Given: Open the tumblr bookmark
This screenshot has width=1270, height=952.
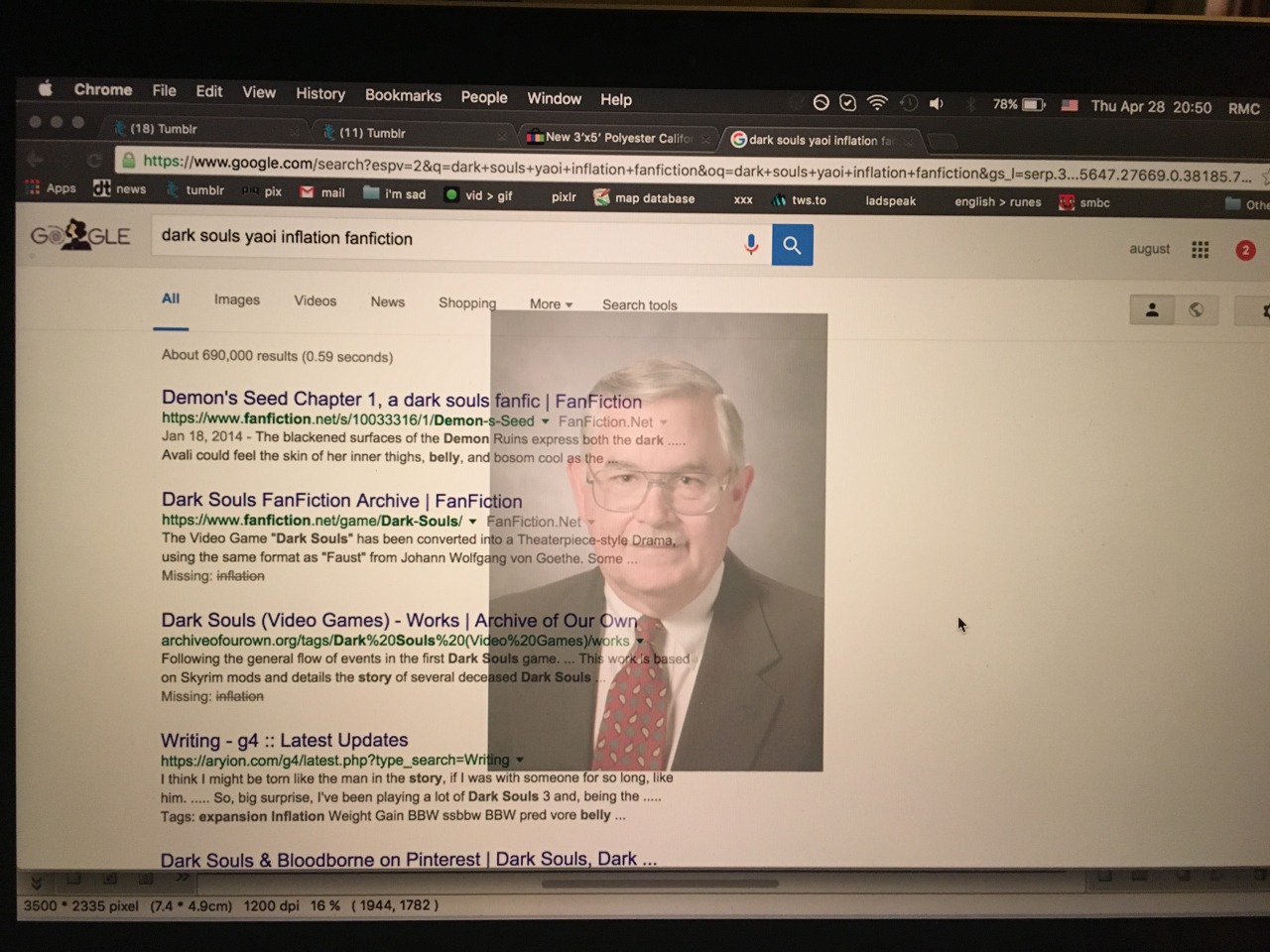Looking at the screenshot, I should click(x=195, y=189).
